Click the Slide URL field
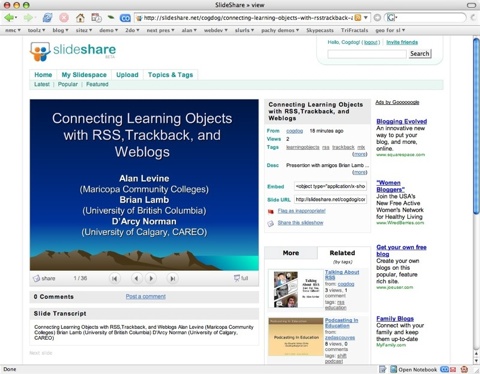This screenshot has height=374, width=480. (330, 200)
